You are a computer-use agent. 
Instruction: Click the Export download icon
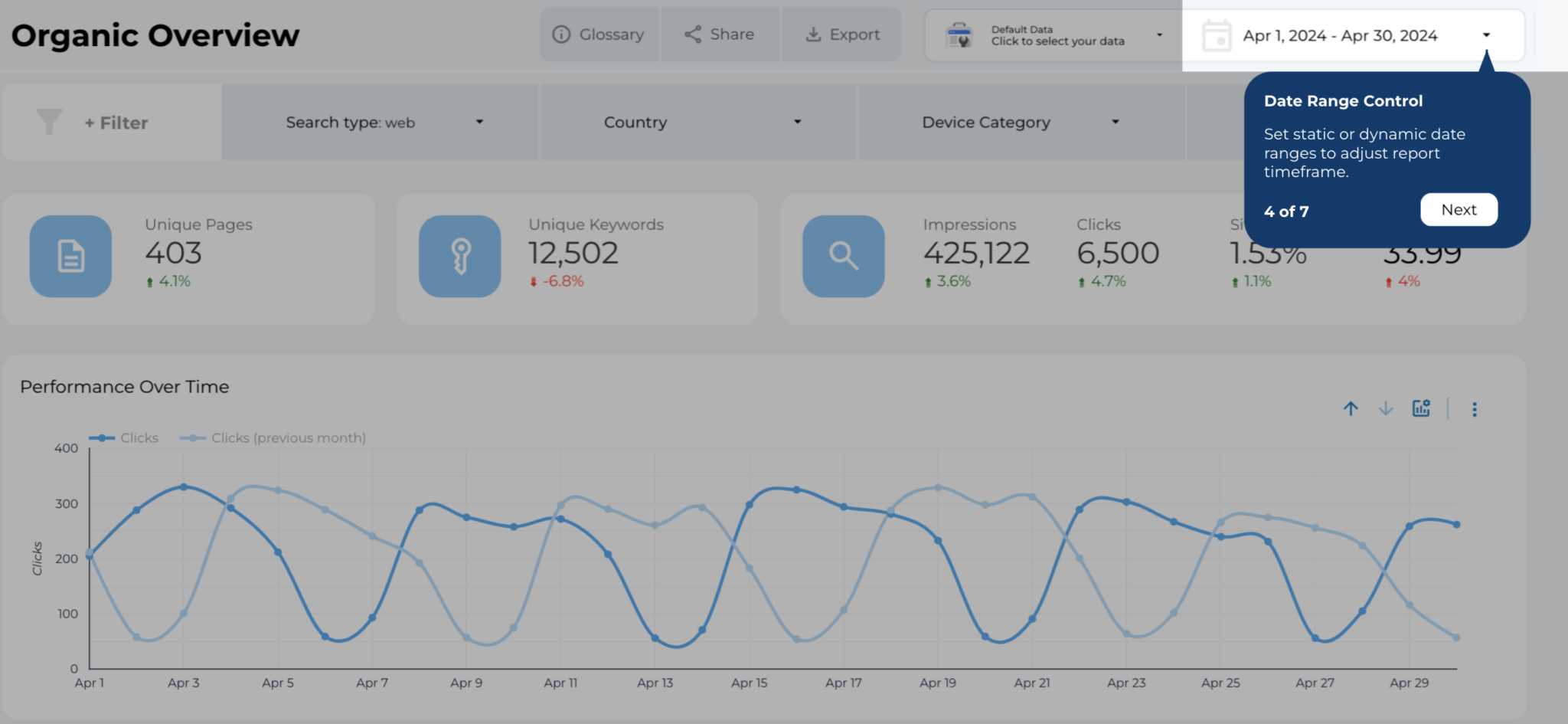(x=812, y=34)
